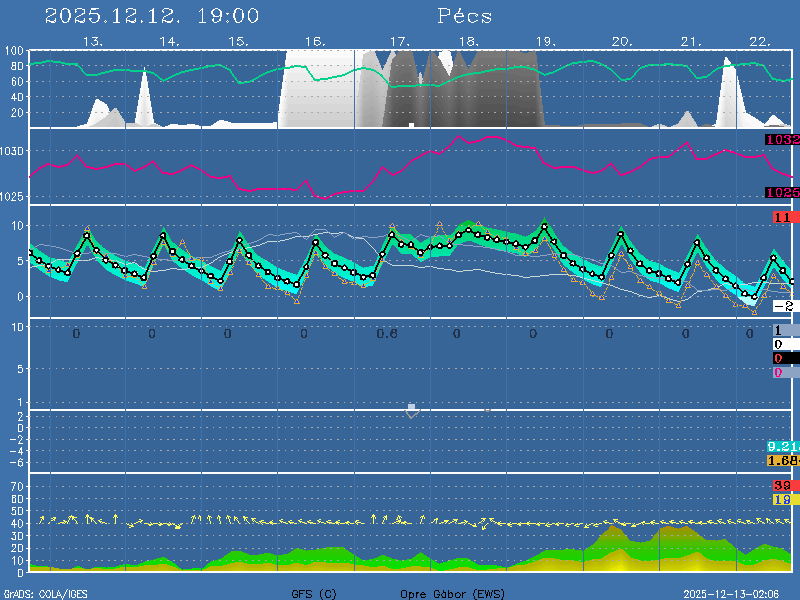Screen dimensions: 800x600
Task: Click the 2025.12.12. 19:00 run time header
Action: tap(152, 16)
